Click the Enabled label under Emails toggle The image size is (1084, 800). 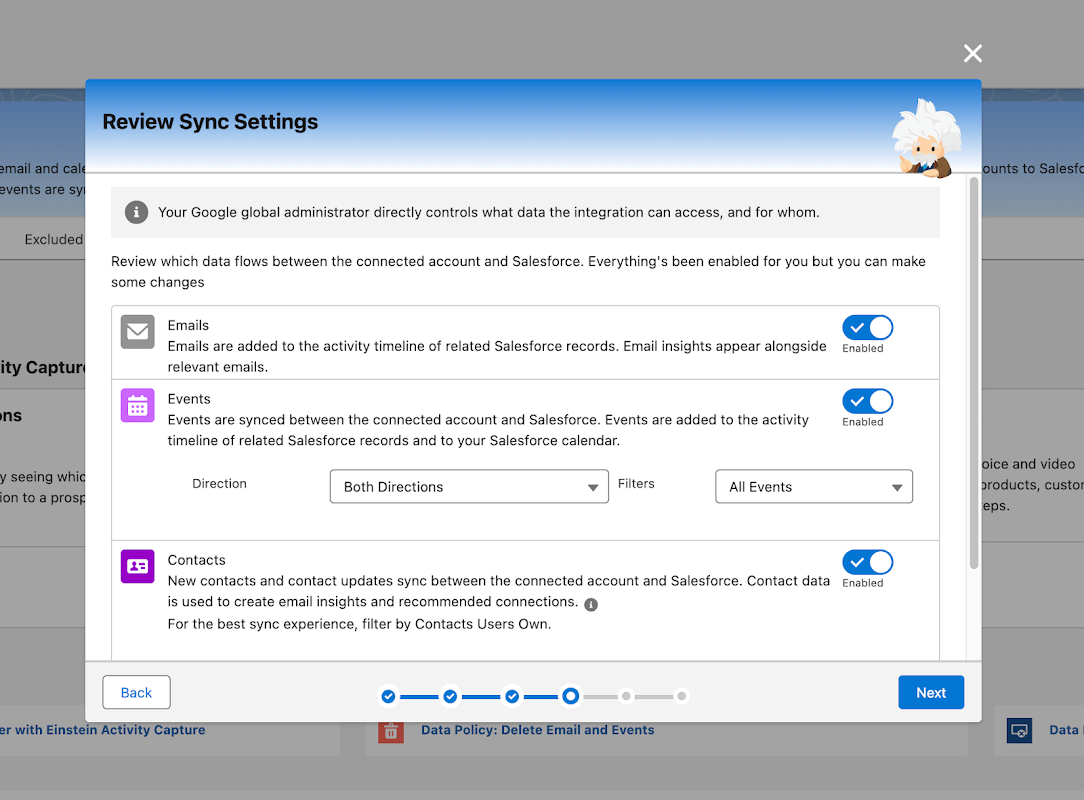coord(863,348)
